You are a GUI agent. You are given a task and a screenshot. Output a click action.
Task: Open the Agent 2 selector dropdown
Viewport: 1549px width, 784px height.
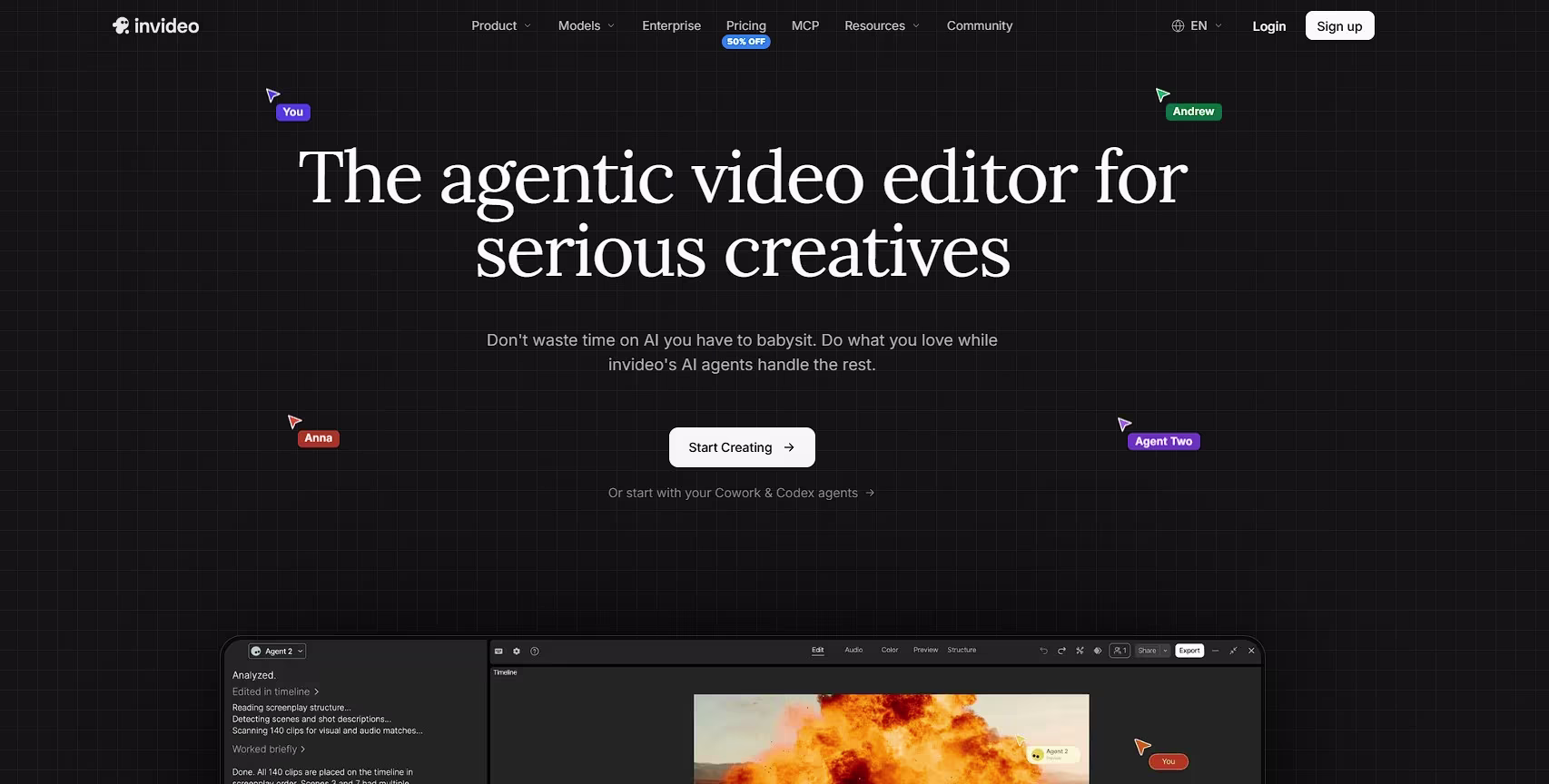click(x=277, y=651)
